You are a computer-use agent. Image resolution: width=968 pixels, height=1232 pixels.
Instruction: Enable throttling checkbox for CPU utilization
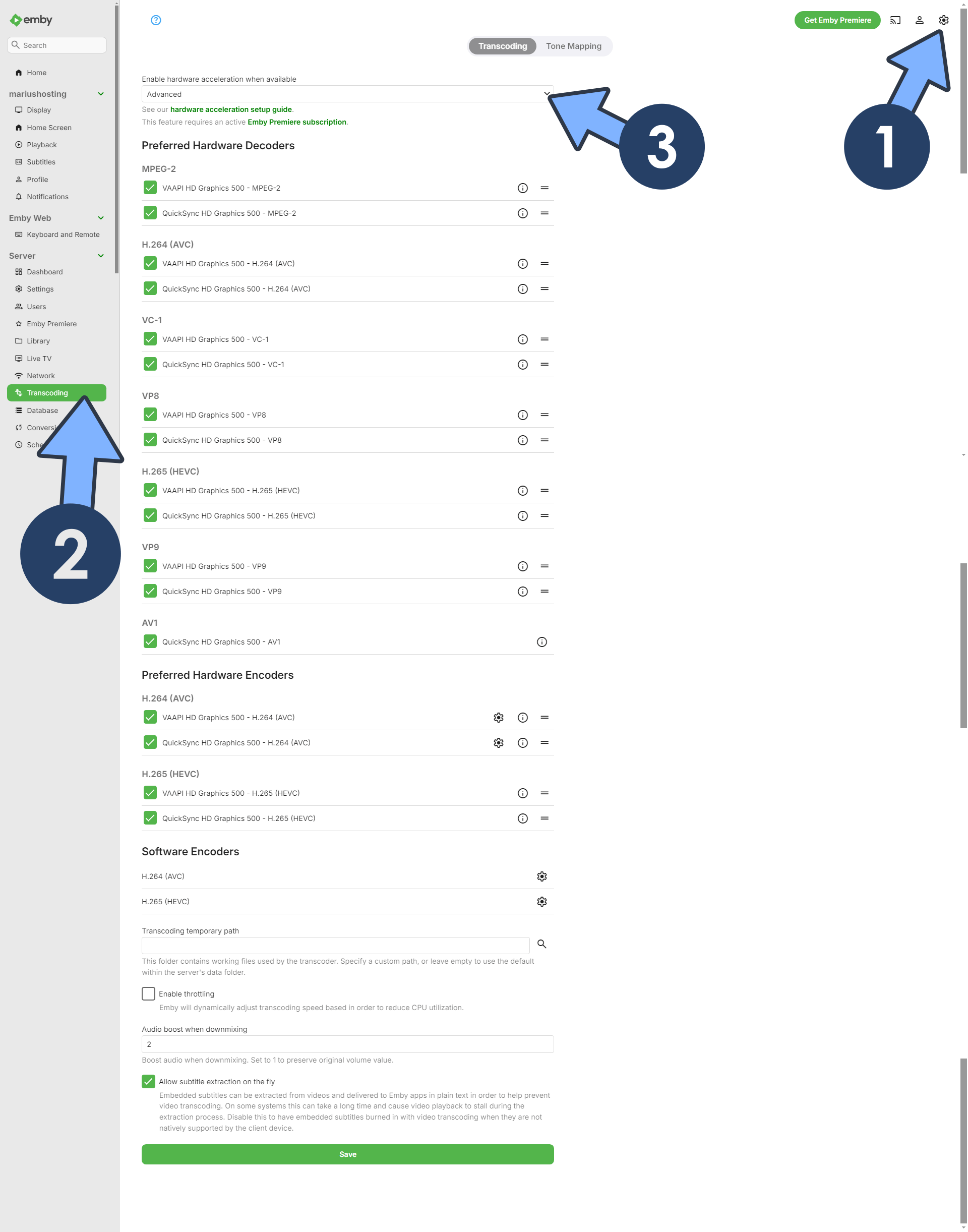[148, 994]
